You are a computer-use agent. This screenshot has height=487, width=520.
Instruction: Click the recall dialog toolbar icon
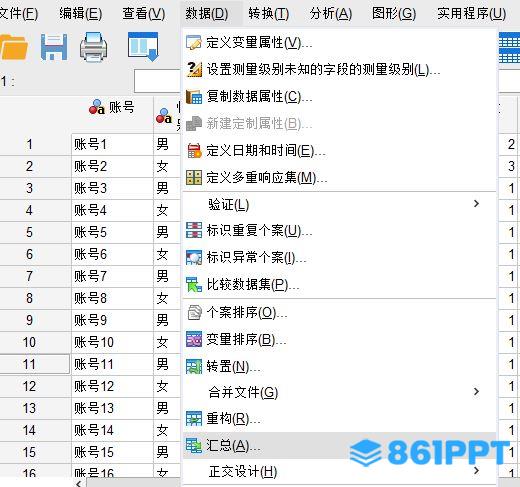[x=143, y=47]
